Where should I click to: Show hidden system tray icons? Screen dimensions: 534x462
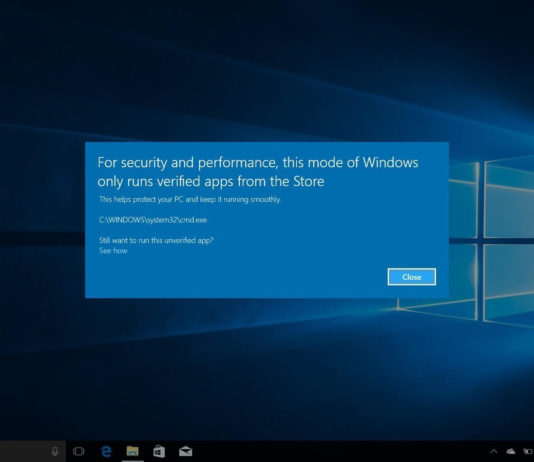pyautogui.click(x=493, y=452)
